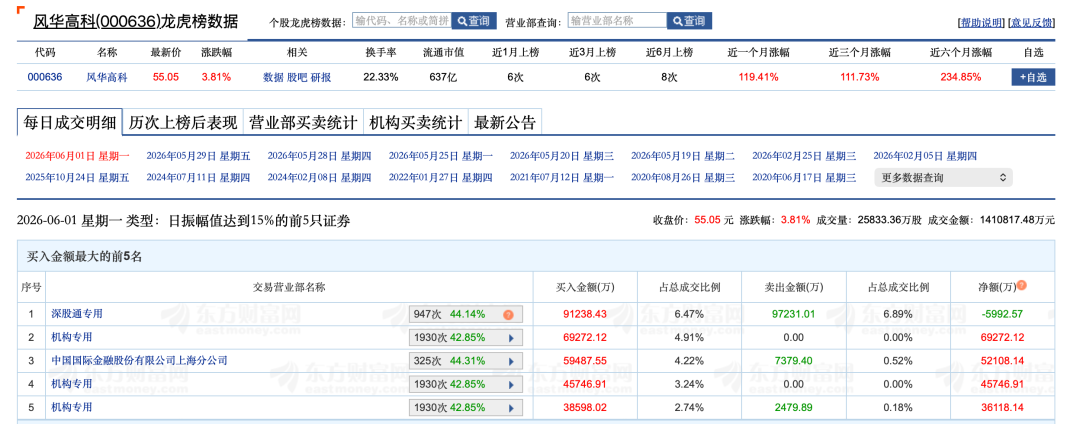The height and width of the screenshot is (424, 1080).
Task: Click net amount -5992.57 cell
Action: click(1003, 314)
